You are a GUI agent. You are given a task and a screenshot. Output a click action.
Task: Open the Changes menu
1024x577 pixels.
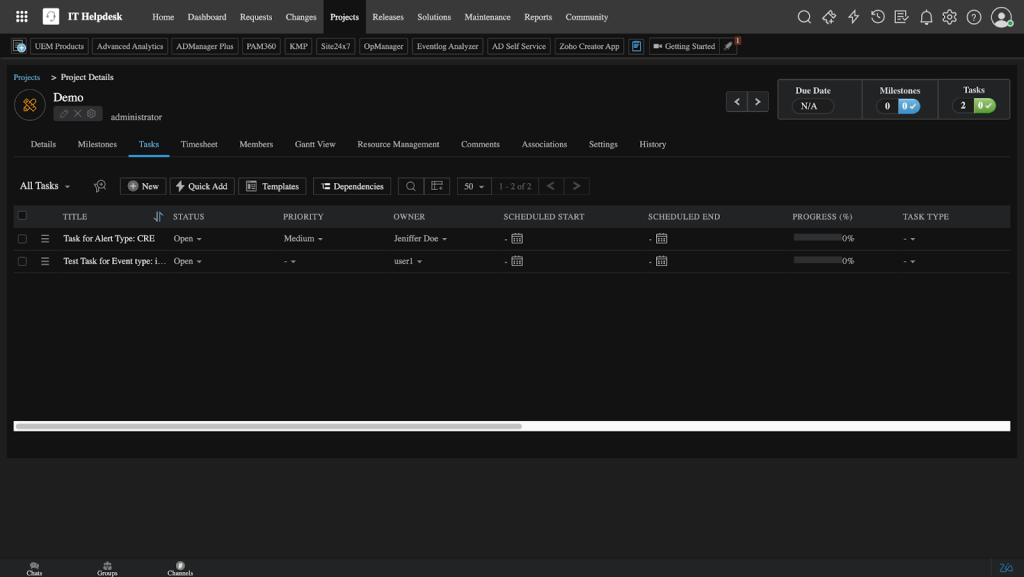coord(300,17)
